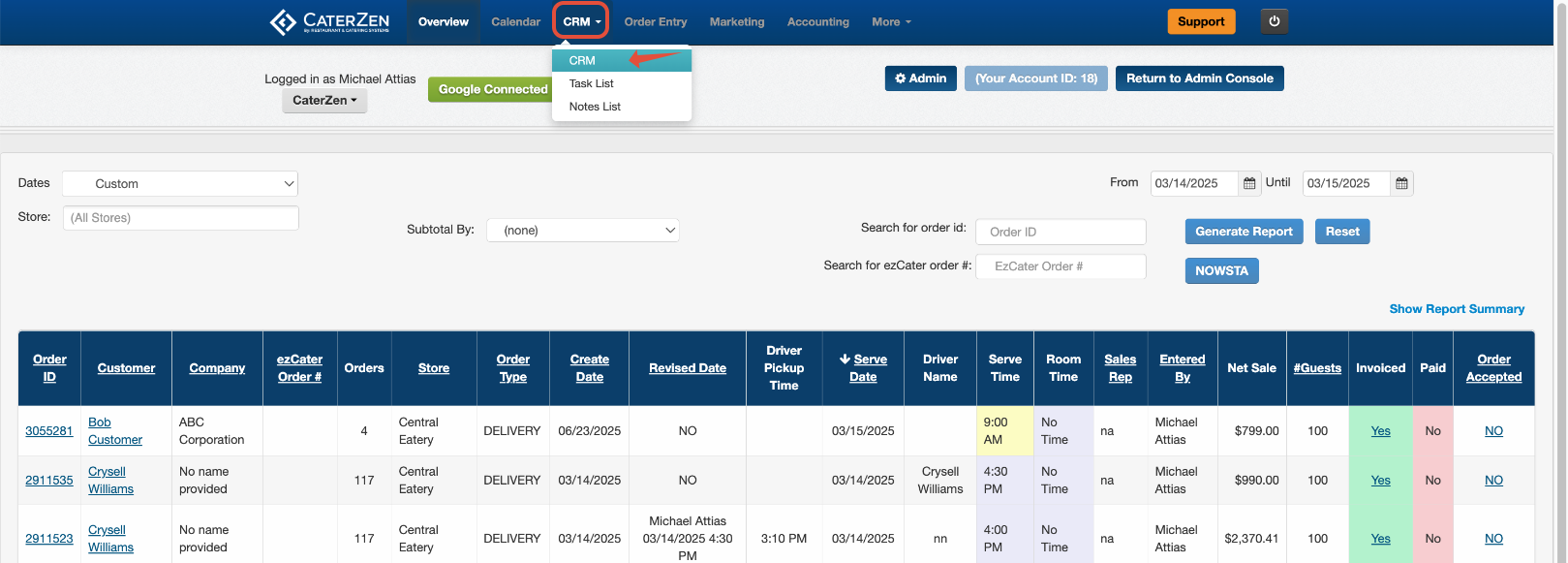This screenshot has height=563, width=1568.
Task: Click the Reset button
Action: pos(1342,232)
